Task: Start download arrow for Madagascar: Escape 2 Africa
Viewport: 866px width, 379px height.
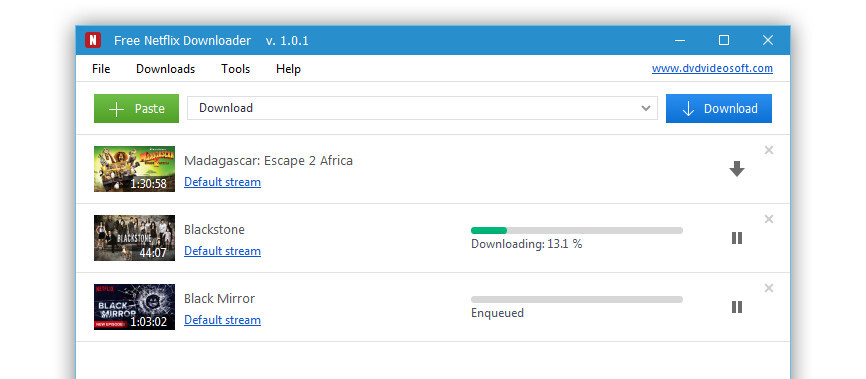Action: (737, 169)
